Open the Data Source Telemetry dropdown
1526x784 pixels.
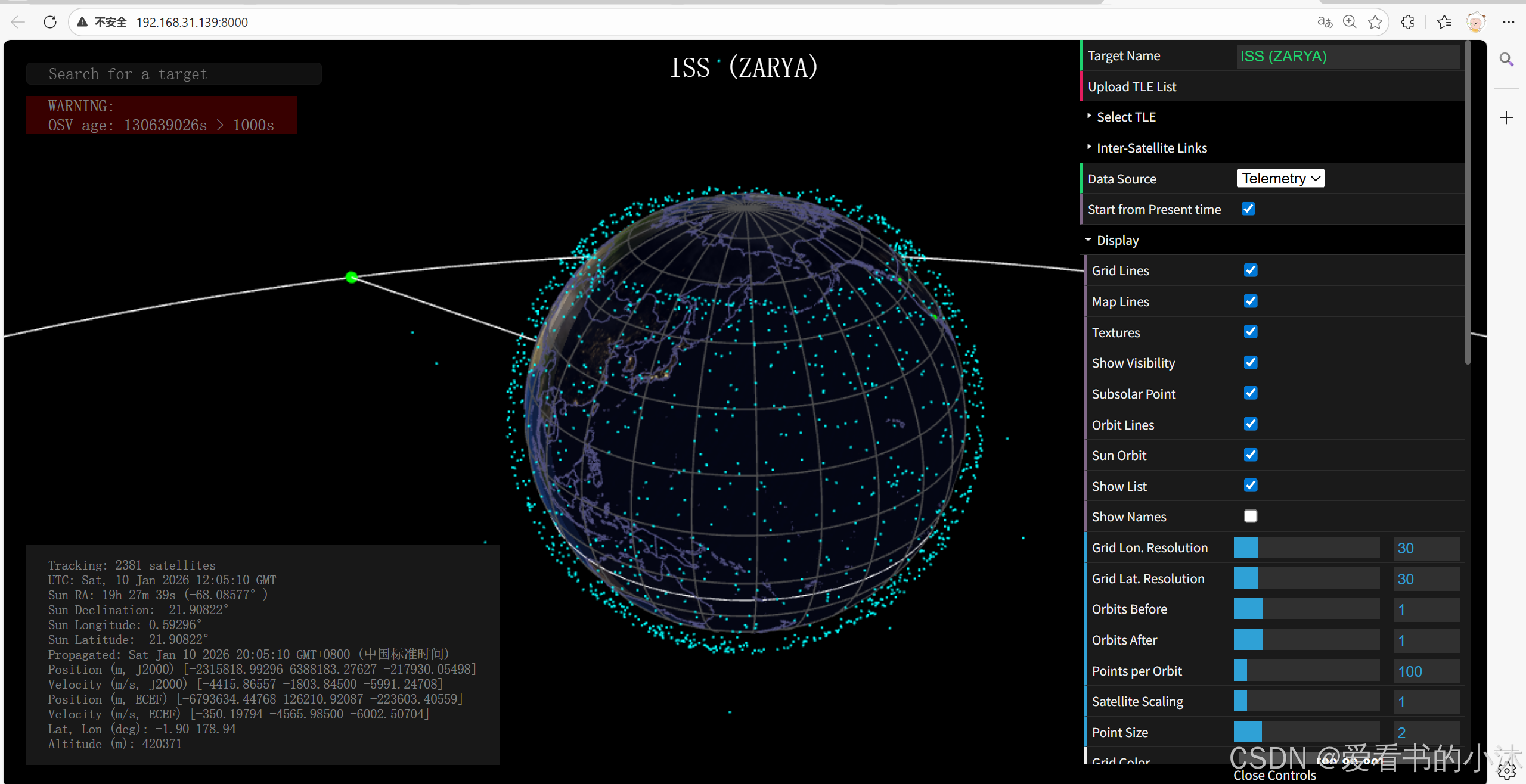coord(1280,179)
